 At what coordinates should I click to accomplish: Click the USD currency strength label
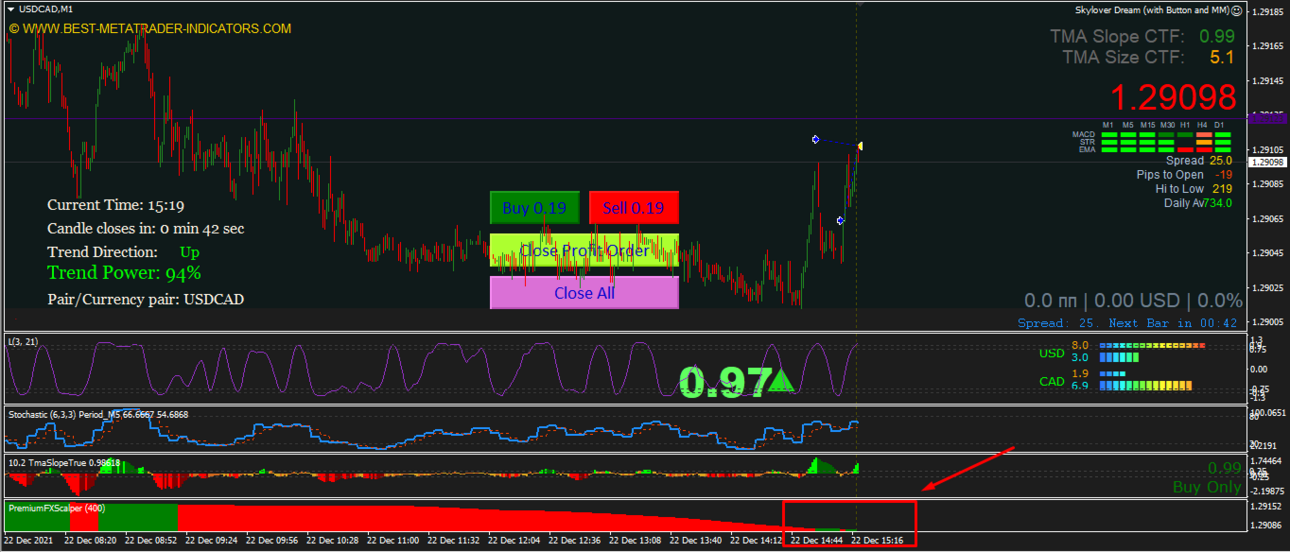tap(1052, 353)
